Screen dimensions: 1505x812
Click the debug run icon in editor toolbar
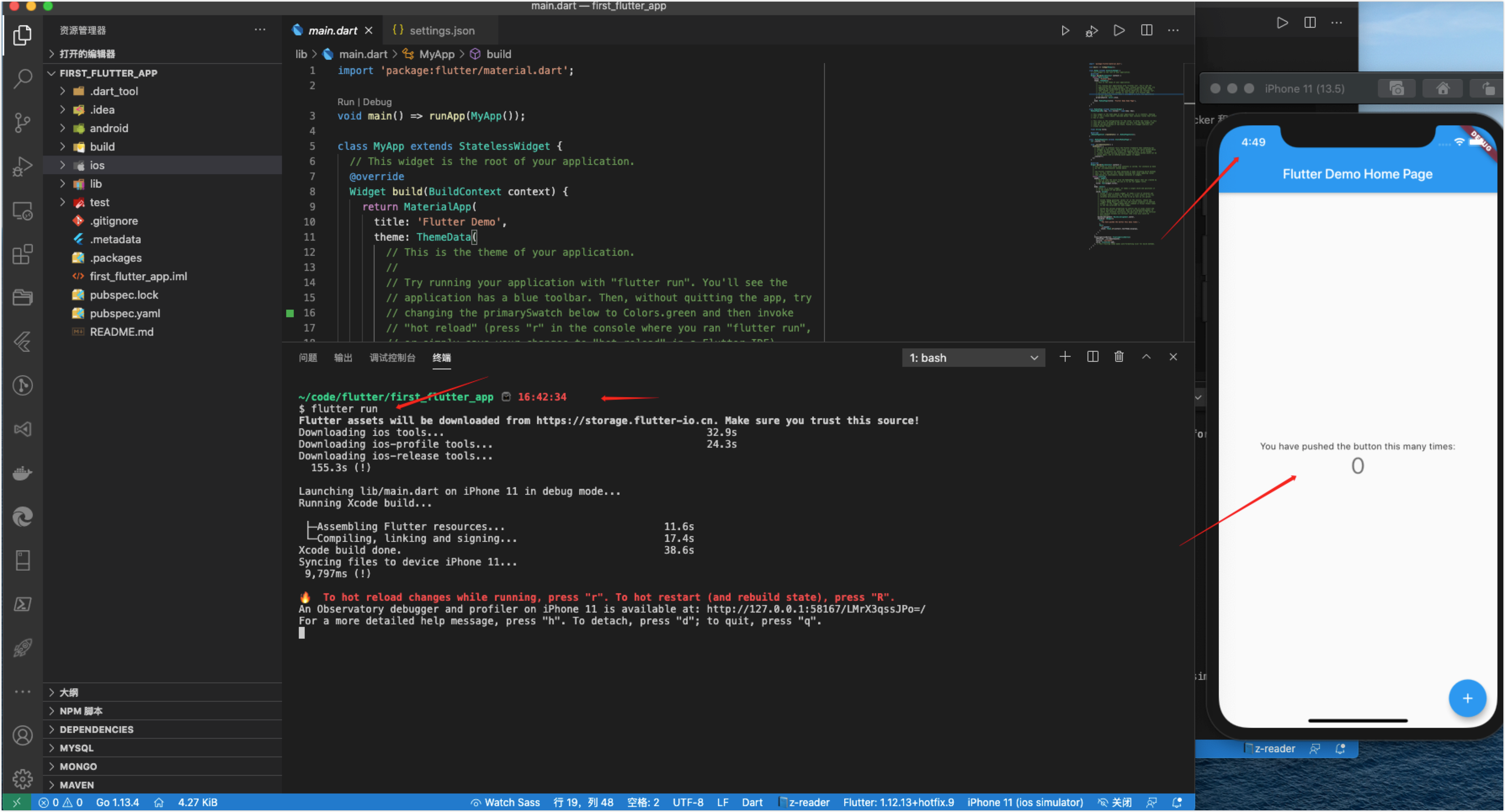click(x=1091, y=30)
